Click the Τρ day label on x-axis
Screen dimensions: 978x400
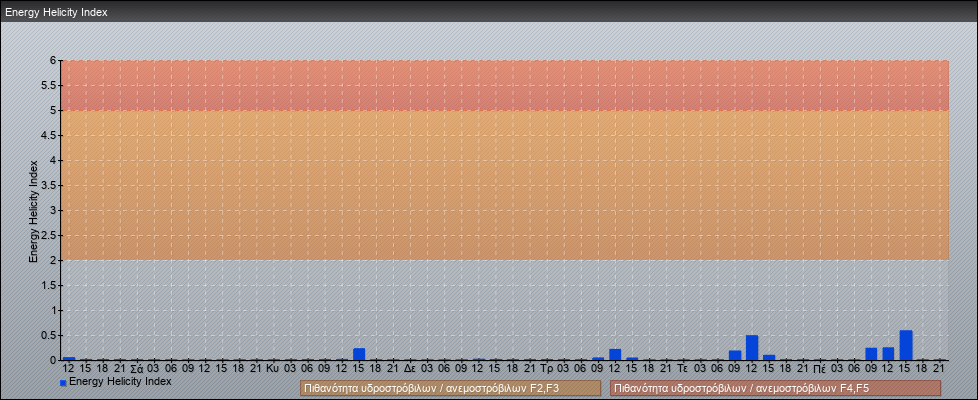coord(547,368)
